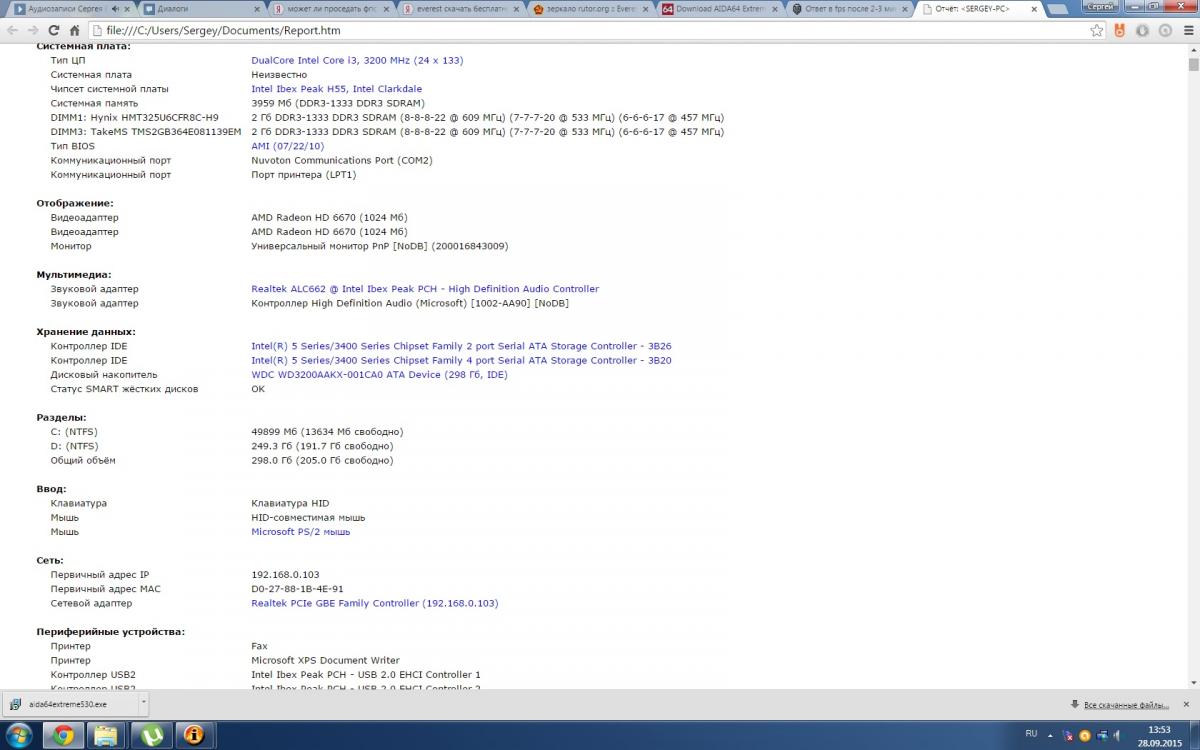
Task: Bookmark this page with the star icon
Action: click(x=1097, y=30)
